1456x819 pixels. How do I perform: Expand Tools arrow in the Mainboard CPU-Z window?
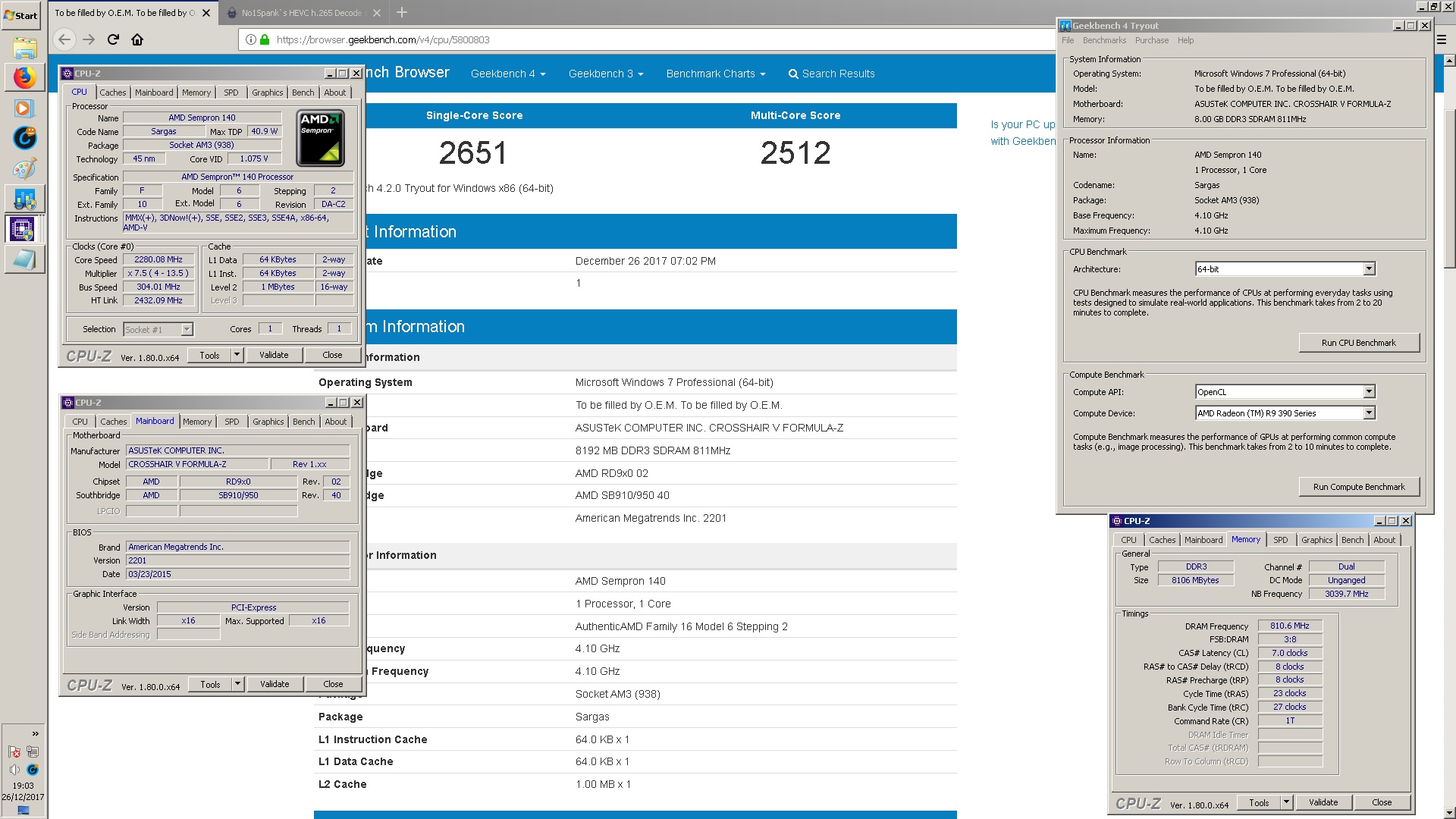click(237, 684)
